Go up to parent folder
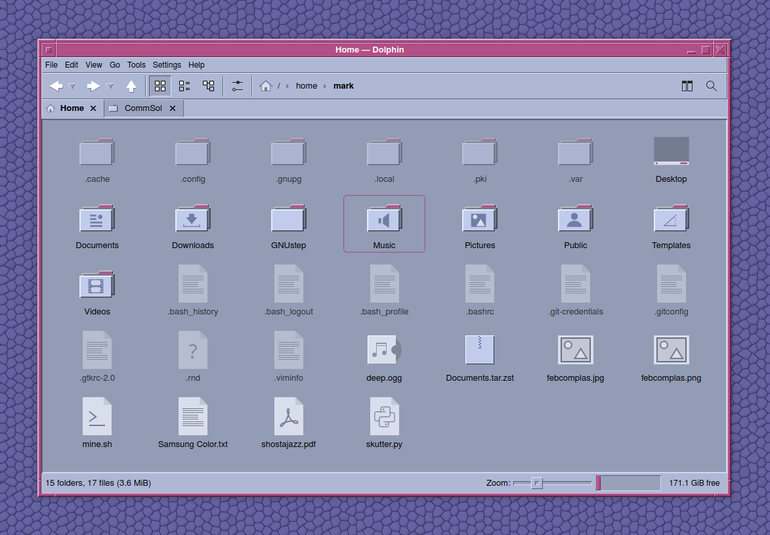The image size is (770, 535). [x=131, y=86]
